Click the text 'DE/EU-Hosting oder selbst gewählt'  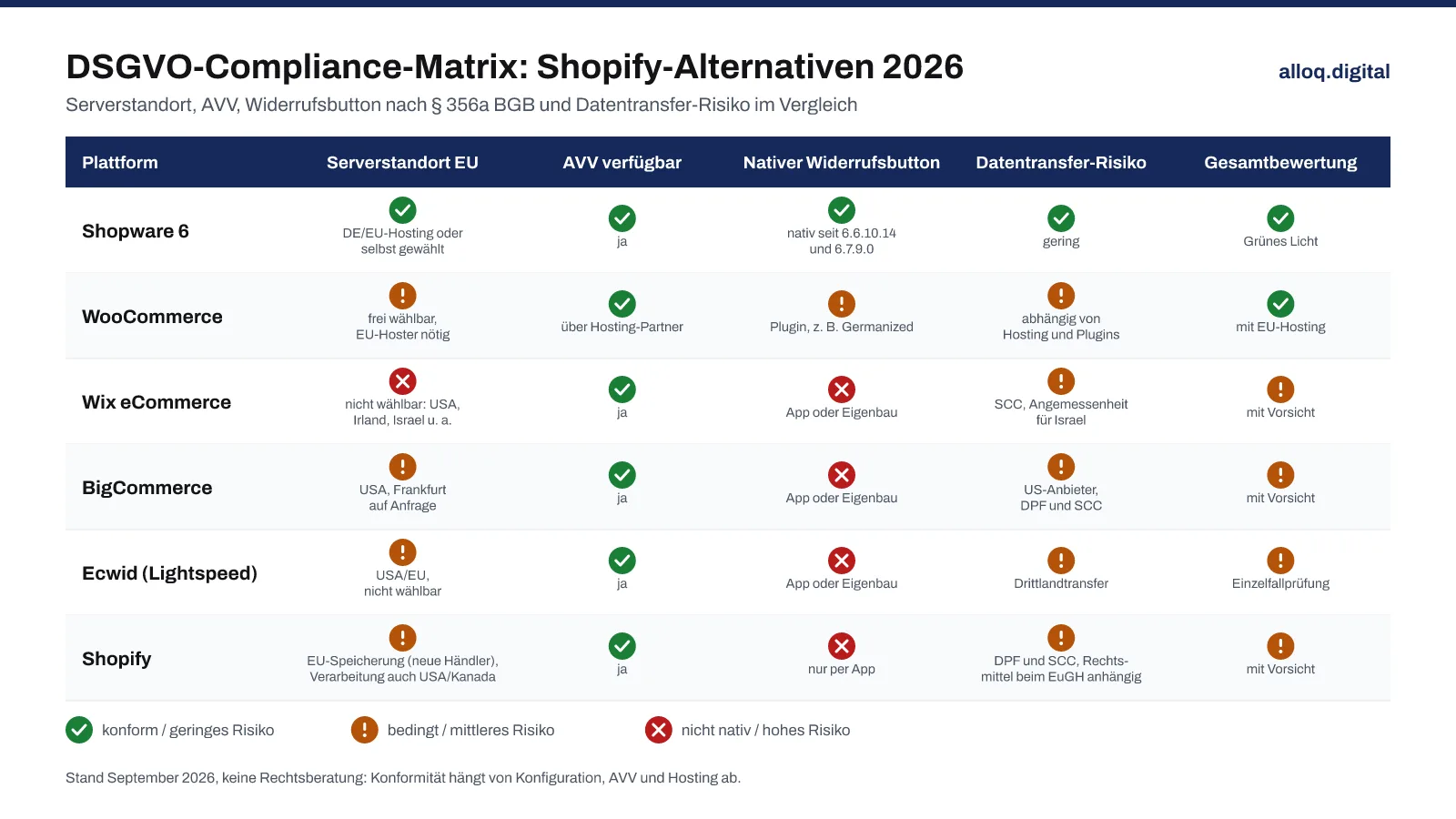click(x=402, y=241)
